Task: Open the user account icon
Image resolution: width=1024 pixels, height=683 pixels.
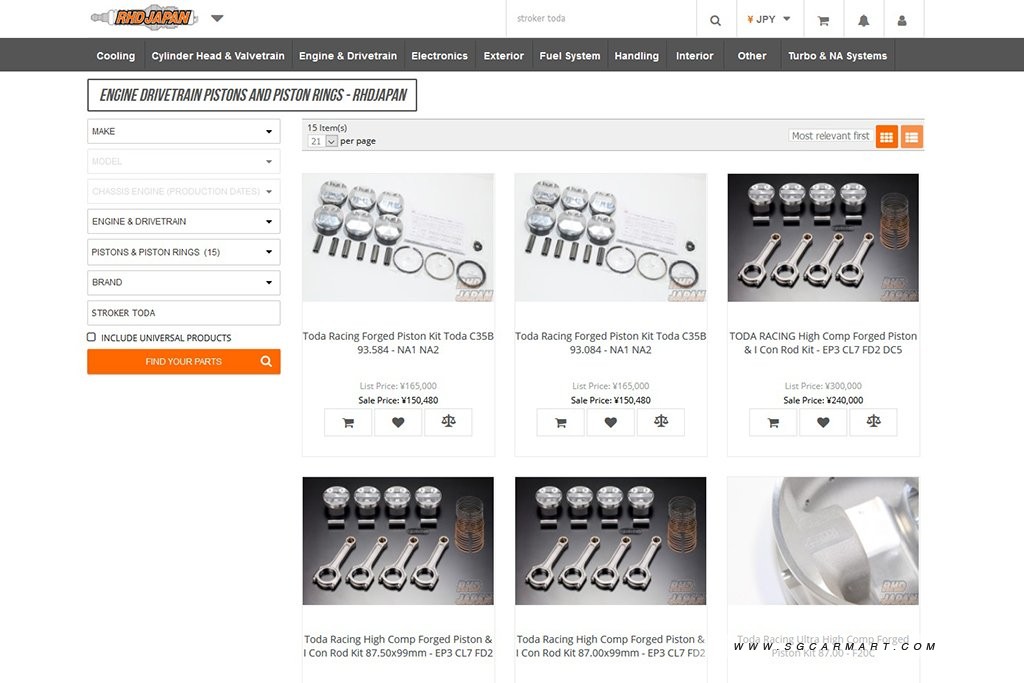Action: coord(902,20)
